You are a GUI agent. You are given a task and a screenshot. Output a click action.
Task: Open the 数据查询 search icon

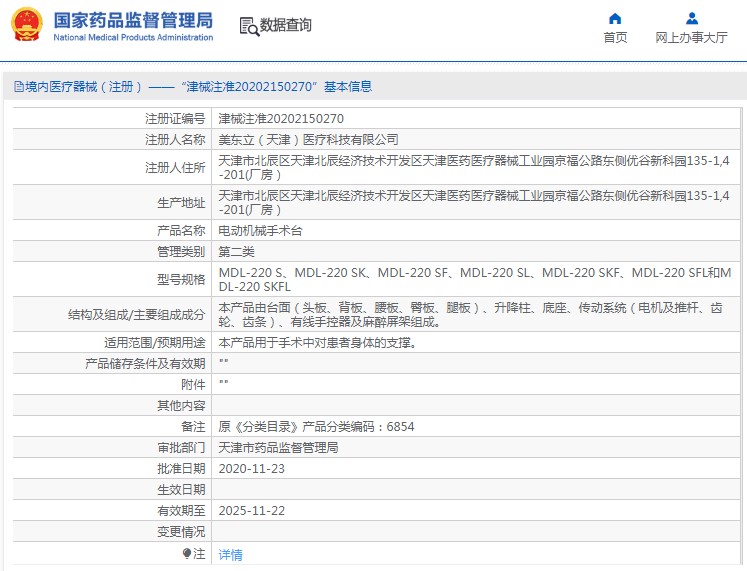[x=249, y=27]
